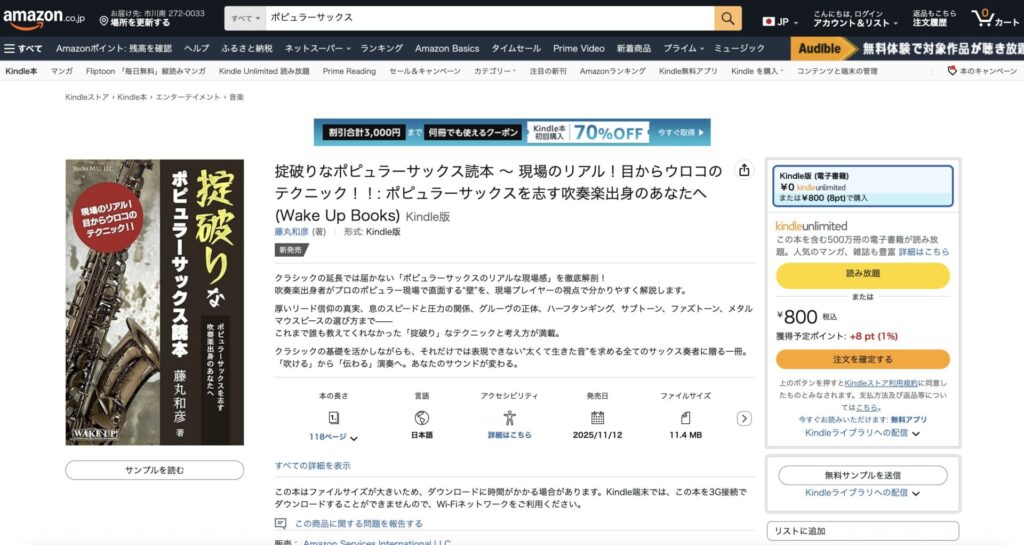Expand the 118ページ page count dropdown
The height and width of the screenshot is (545, 1024).
(334, 437)
